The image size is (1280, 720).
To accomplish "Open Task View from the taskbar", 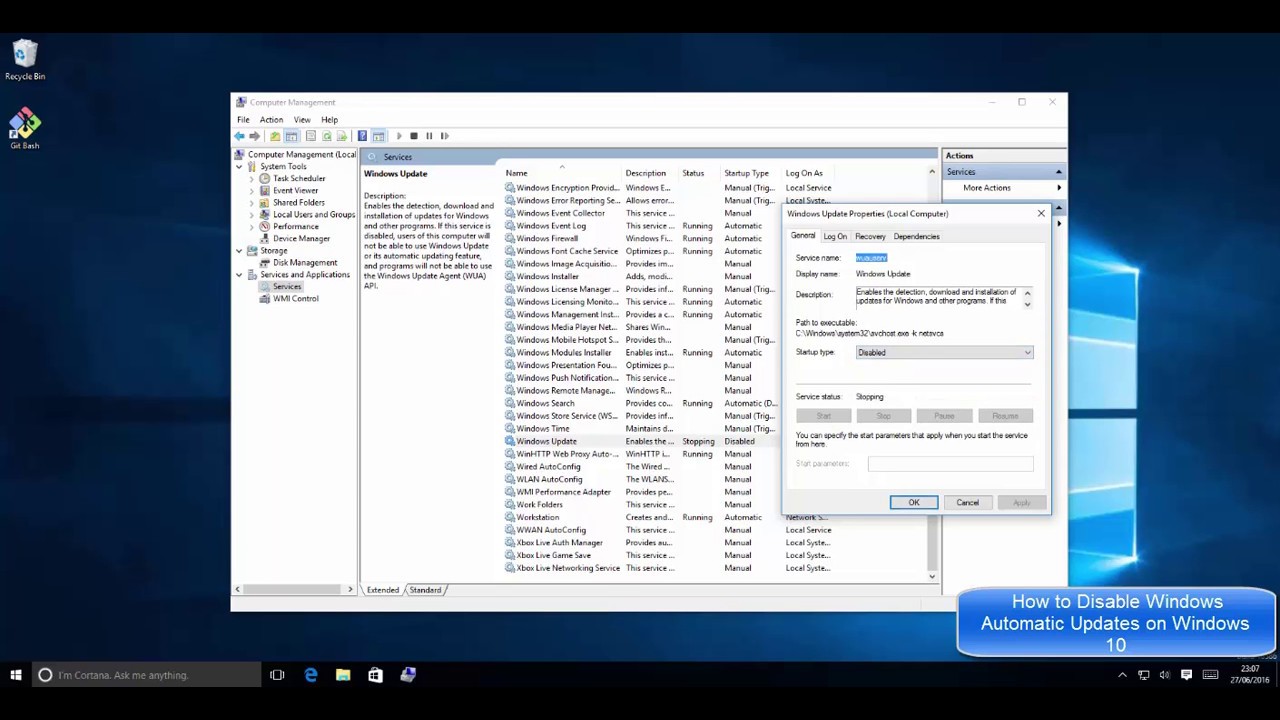I will (x=277, y=675).
